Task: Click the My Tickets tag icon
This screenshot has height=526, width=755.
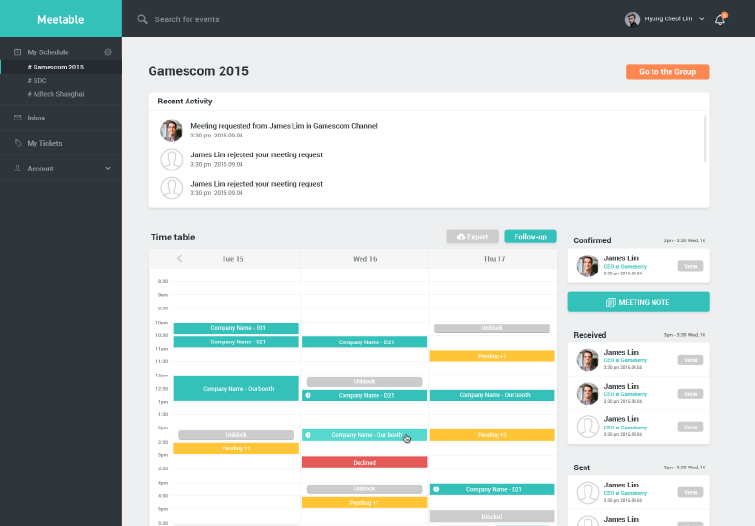Action: click(x=18, y=143)
